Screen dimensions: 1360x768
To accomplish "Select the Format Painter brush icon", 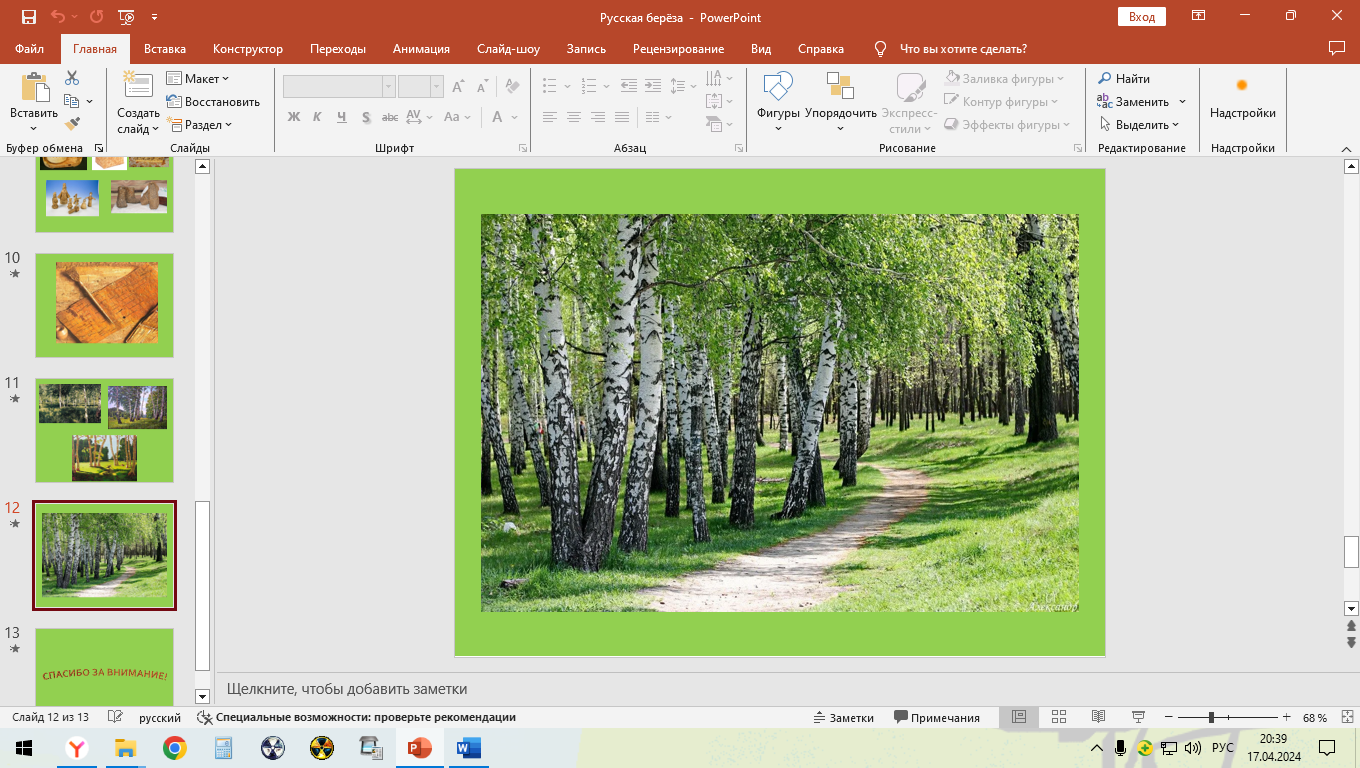I will (72, 124).
